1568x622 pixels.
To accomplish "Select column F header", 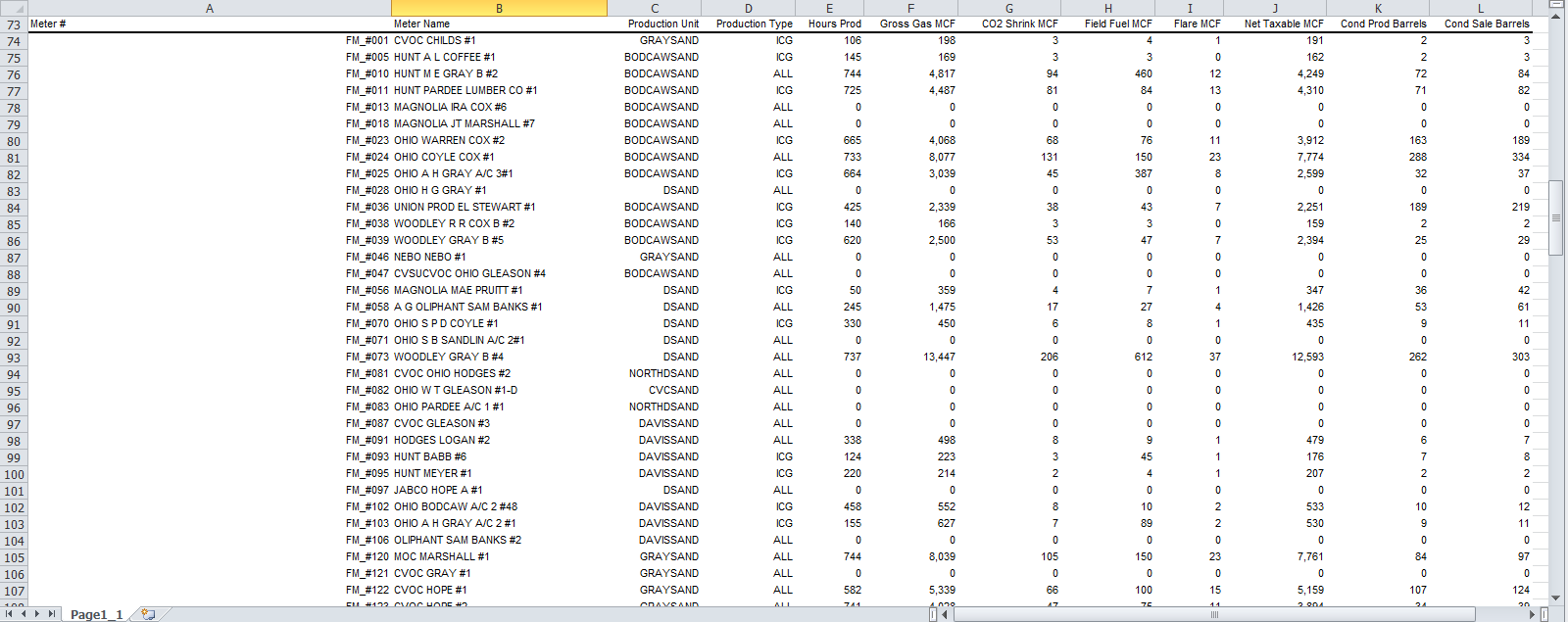I will coord(910,8).
